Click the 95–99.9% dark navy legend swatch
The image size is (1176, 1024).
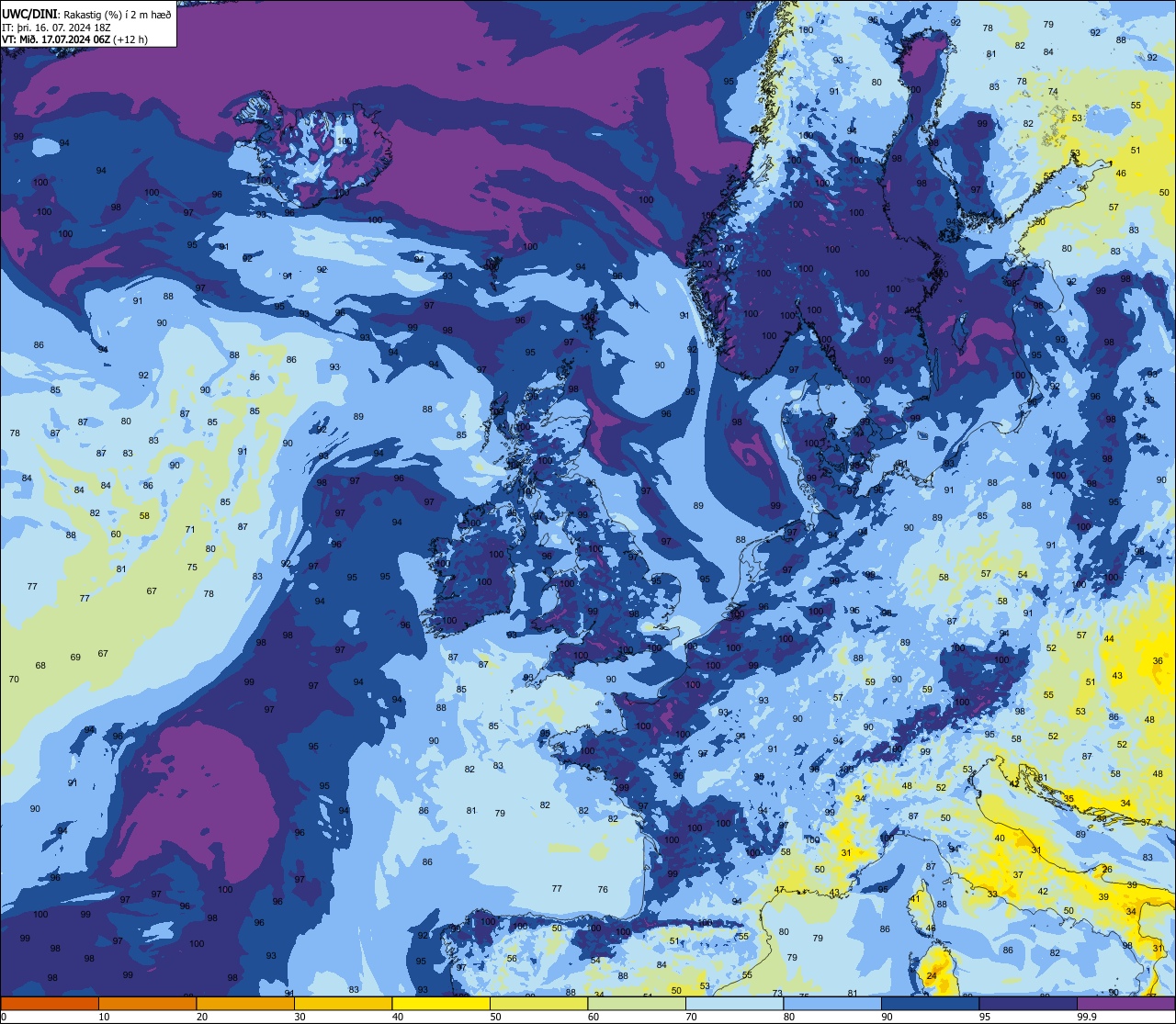click(1028, 1004)
